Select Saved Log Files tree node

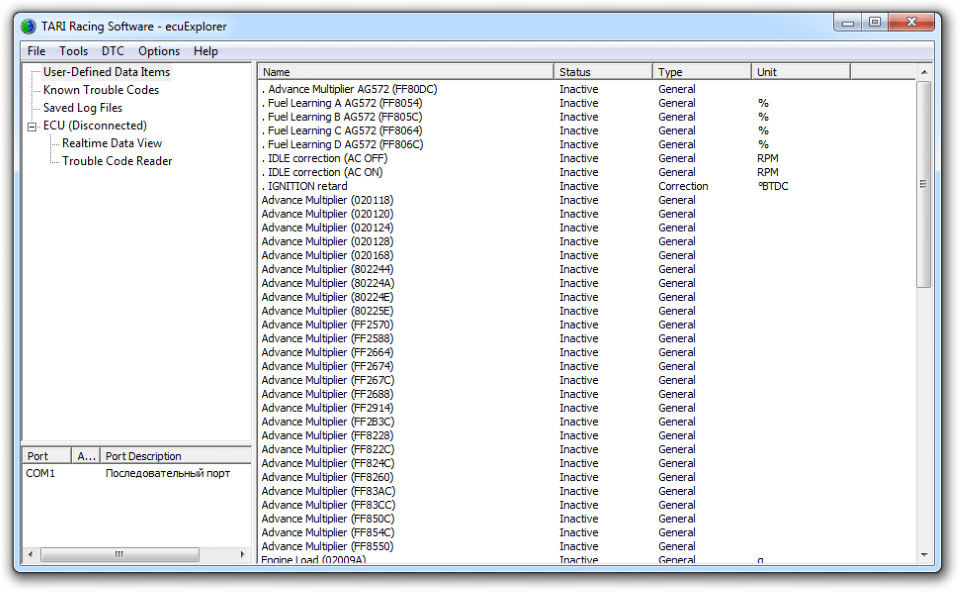(83, 107)
